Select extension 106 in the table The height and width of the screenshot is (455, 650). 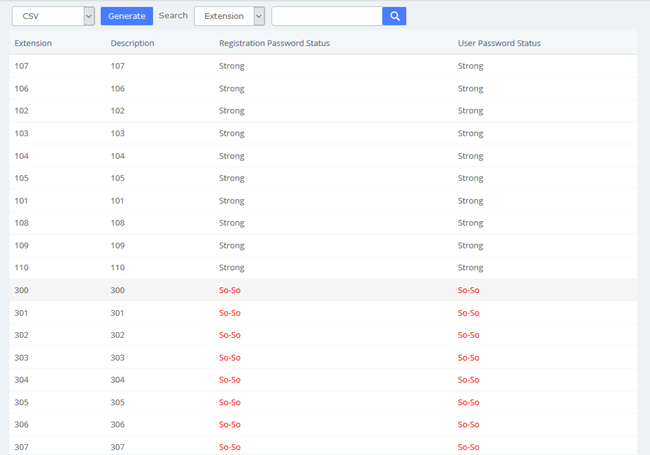click(22, 88)
